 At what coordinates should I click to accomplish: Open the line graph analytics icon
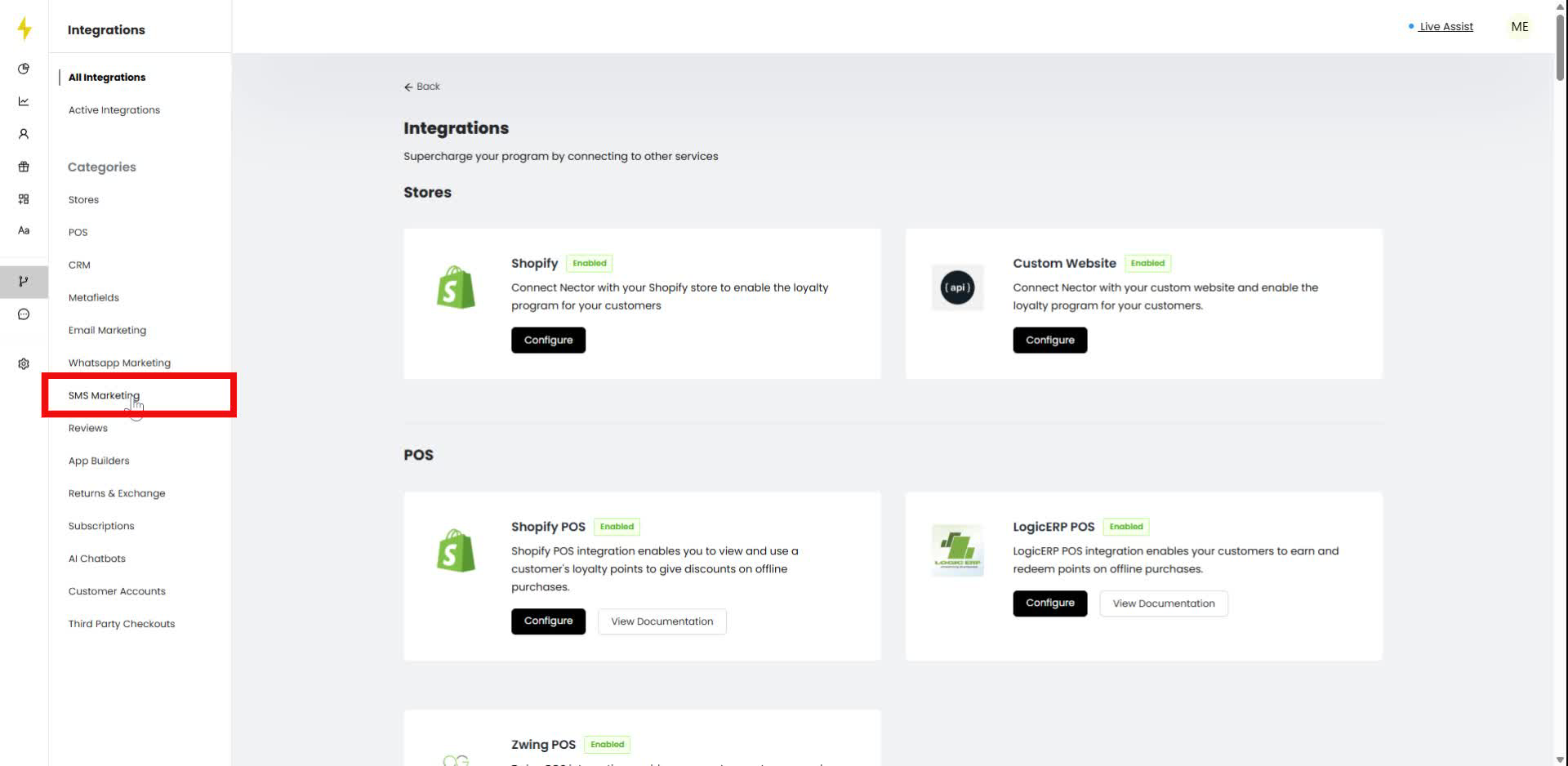(x=24, y=101)
